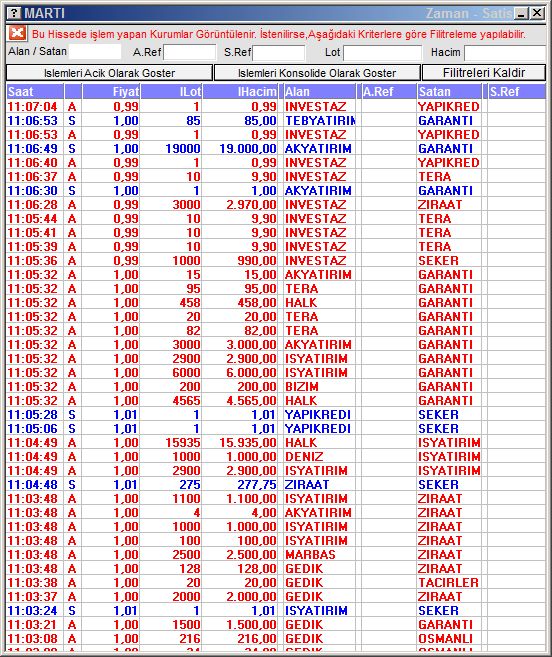The width and height of the screenshot is (552, 657).
Task: Click lot value 458
Action: point(189,303)
